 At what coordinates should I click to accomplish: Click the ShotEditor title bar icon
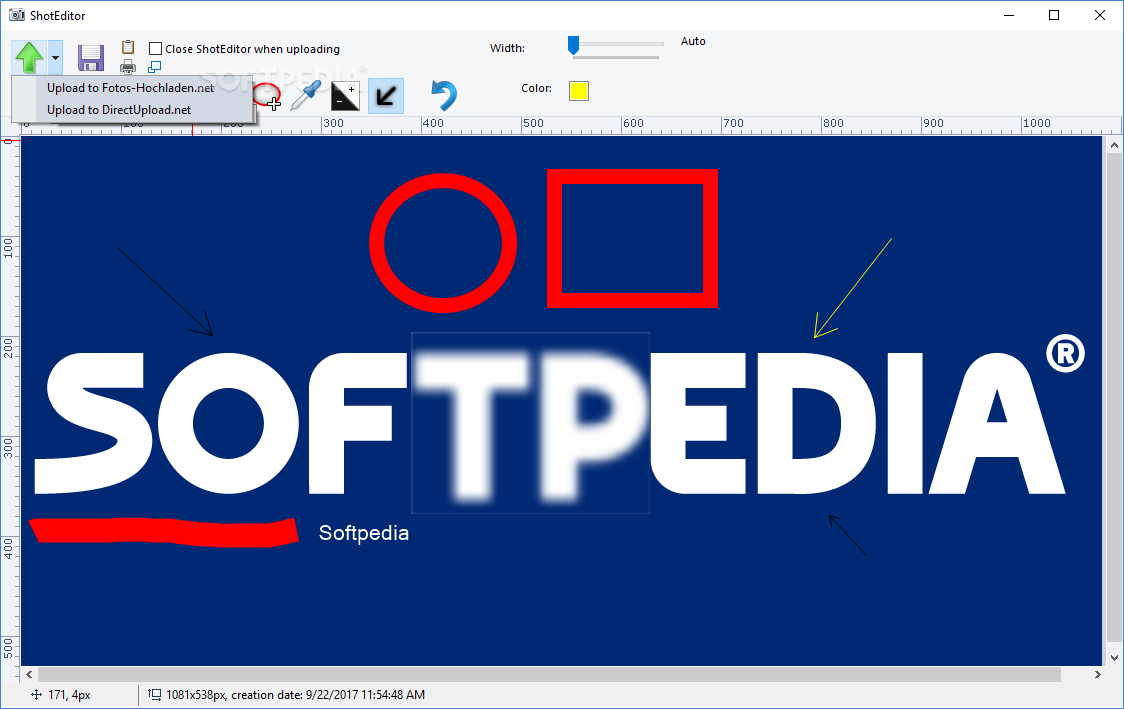coord(16,14)
